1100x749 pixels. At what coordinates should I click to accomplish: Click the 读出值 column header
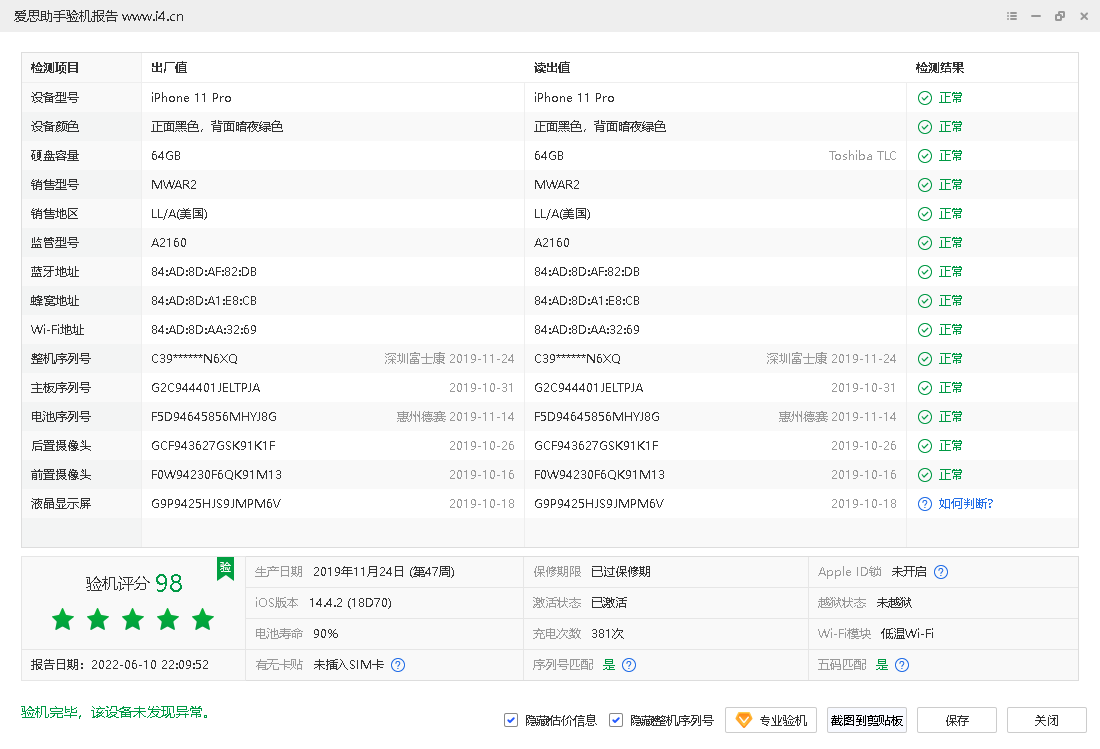(552, 68)
